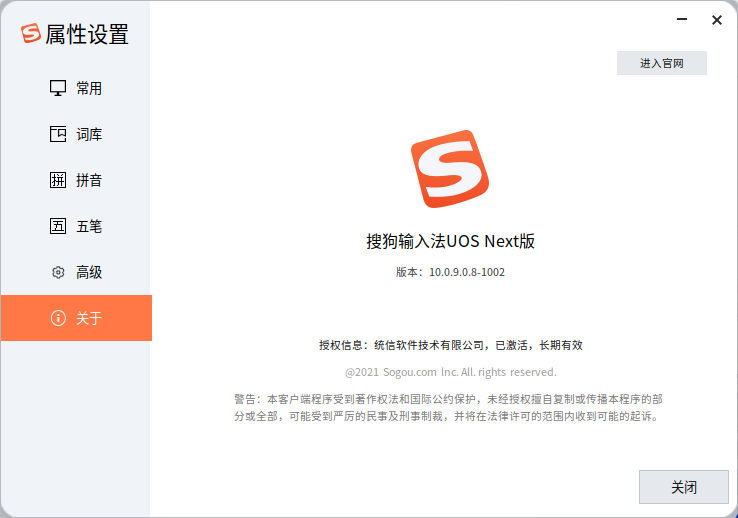
Task: Click the @2021 Sogou.com copyright text
Action: 450,372
